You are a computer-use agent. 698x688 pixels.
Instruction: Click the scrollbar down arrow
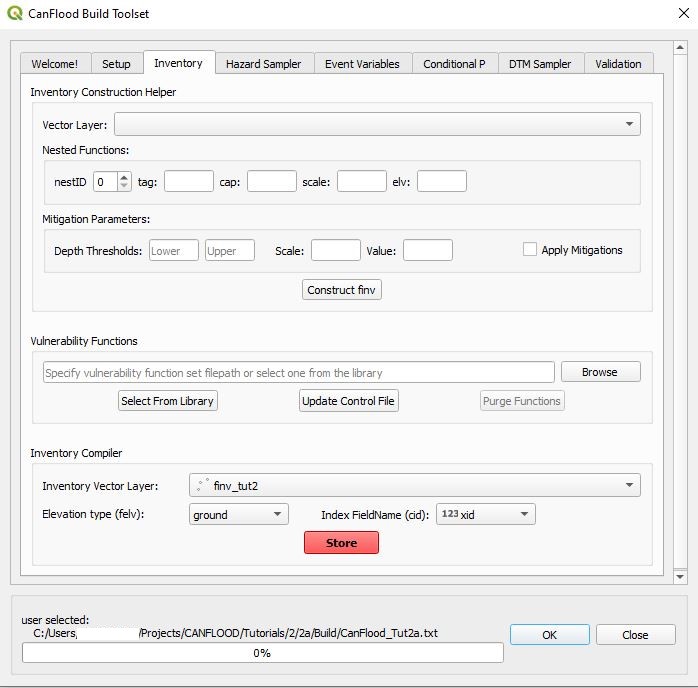pyautogui.click(x=680, y=577)
